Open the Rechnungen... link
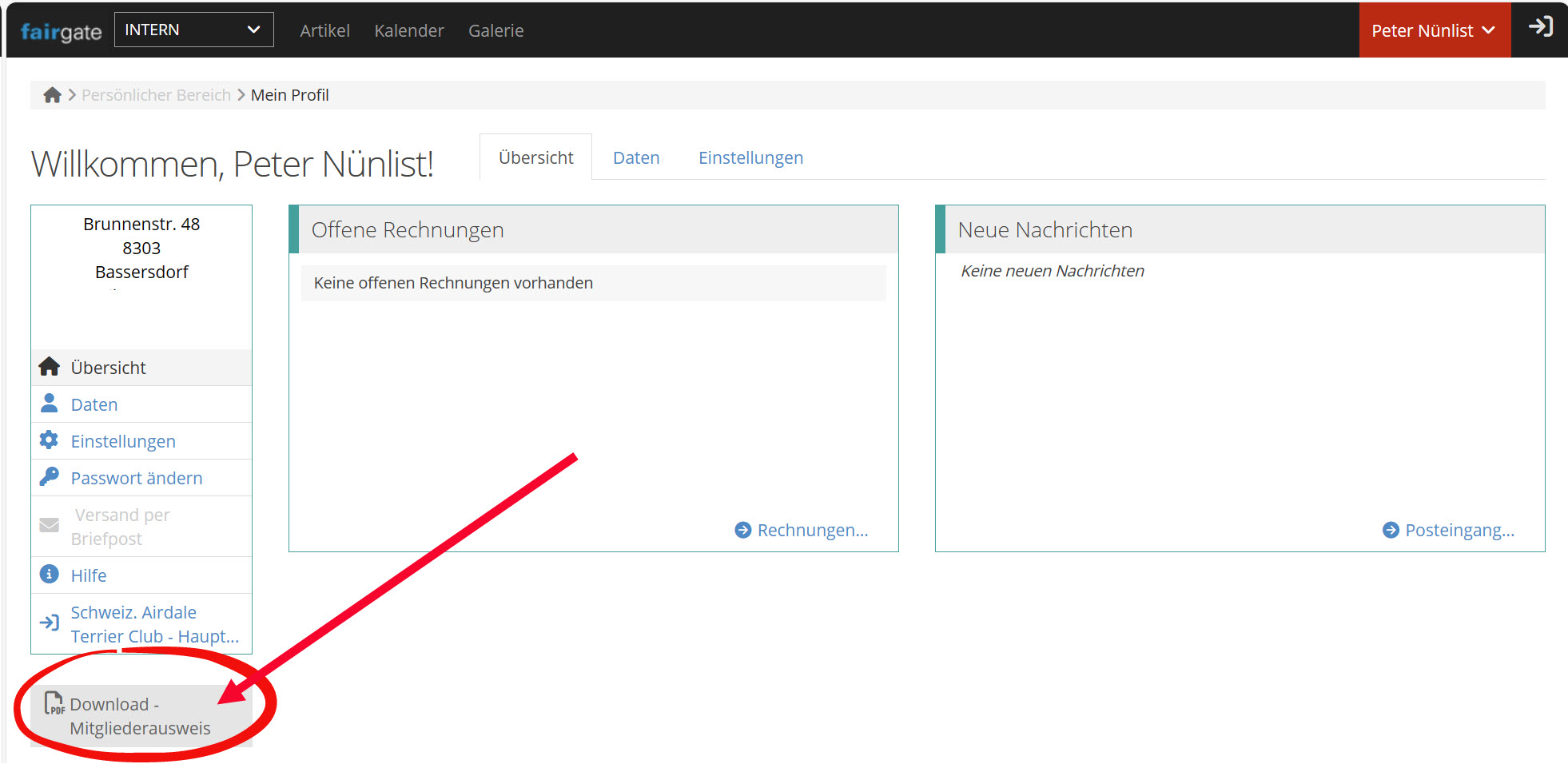 pyautogui.click(x=813, y=530)
